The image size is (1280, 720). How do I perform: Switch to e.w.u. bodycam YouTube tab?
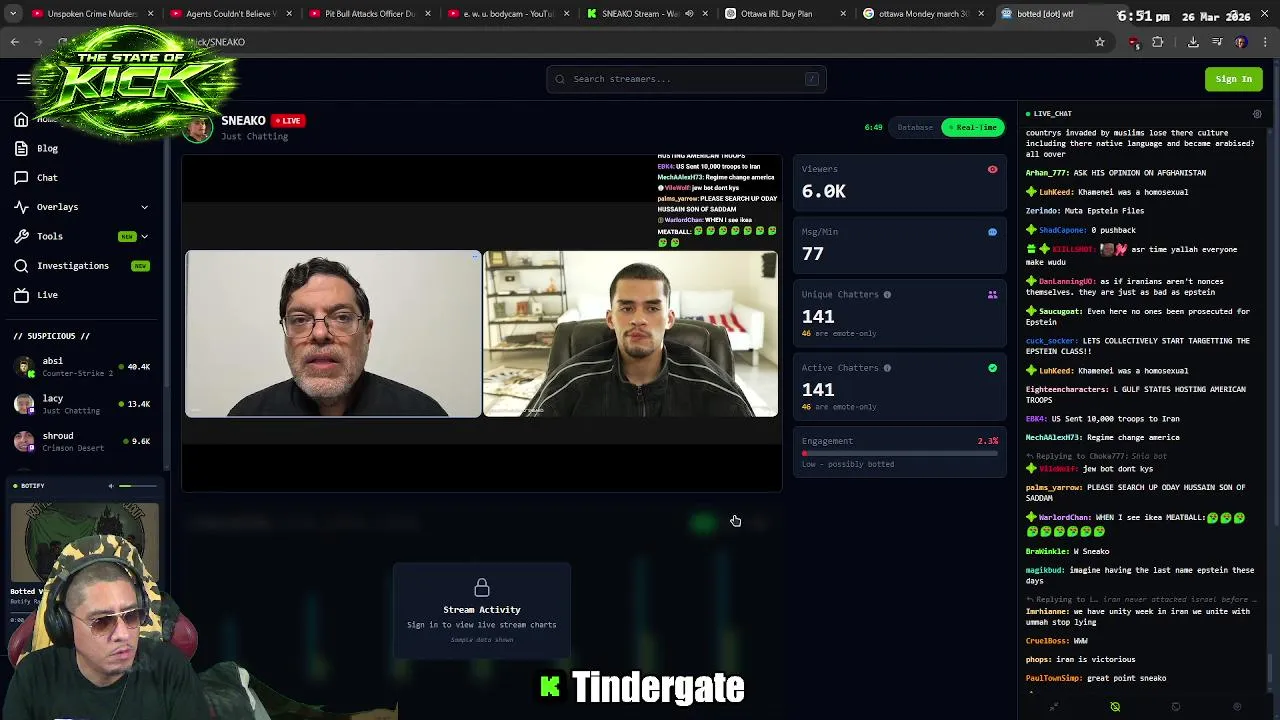click(508, 14)
